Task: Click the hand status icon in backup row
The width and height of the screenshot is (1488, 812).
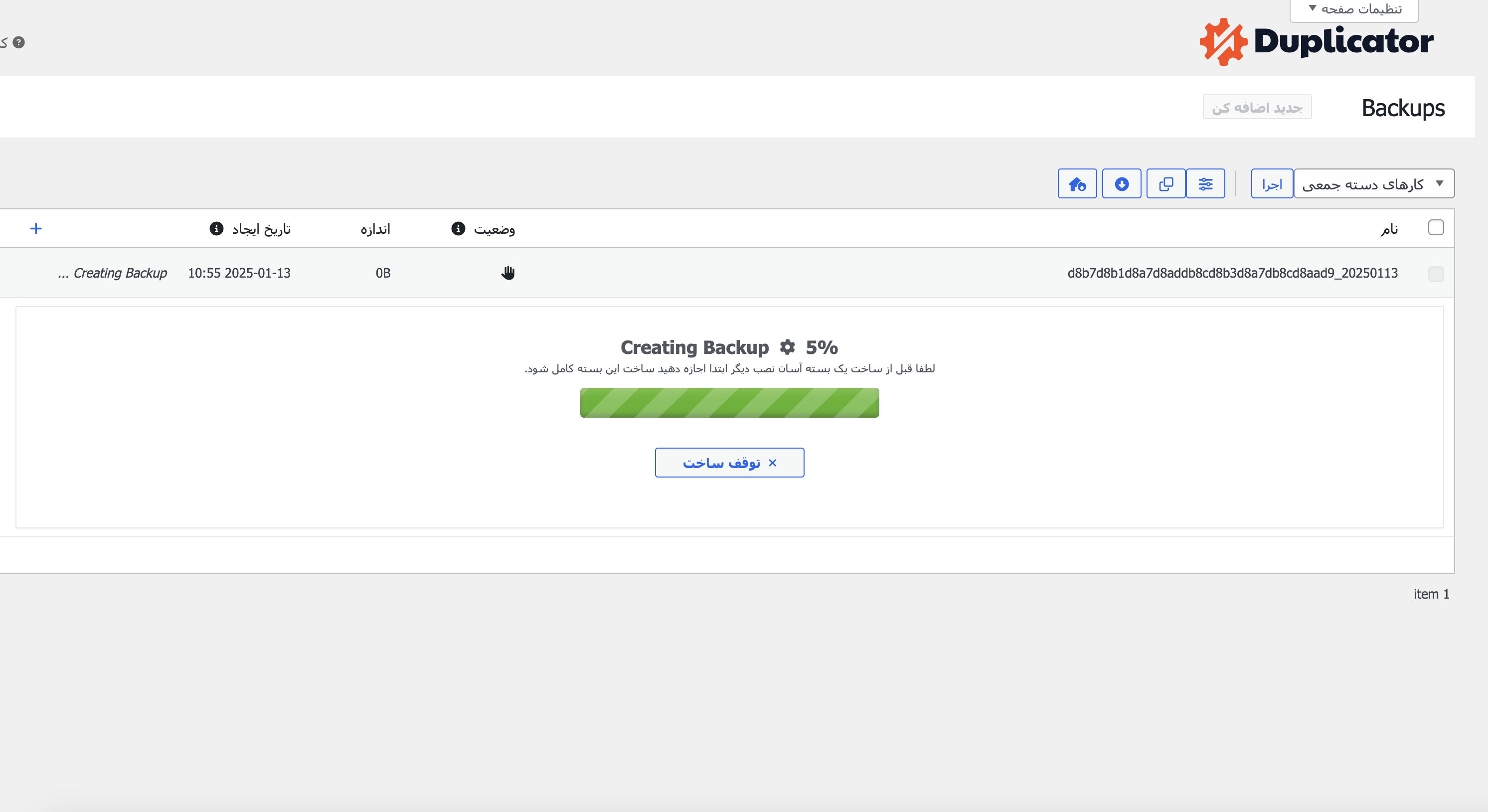Action: pos(508,273)
